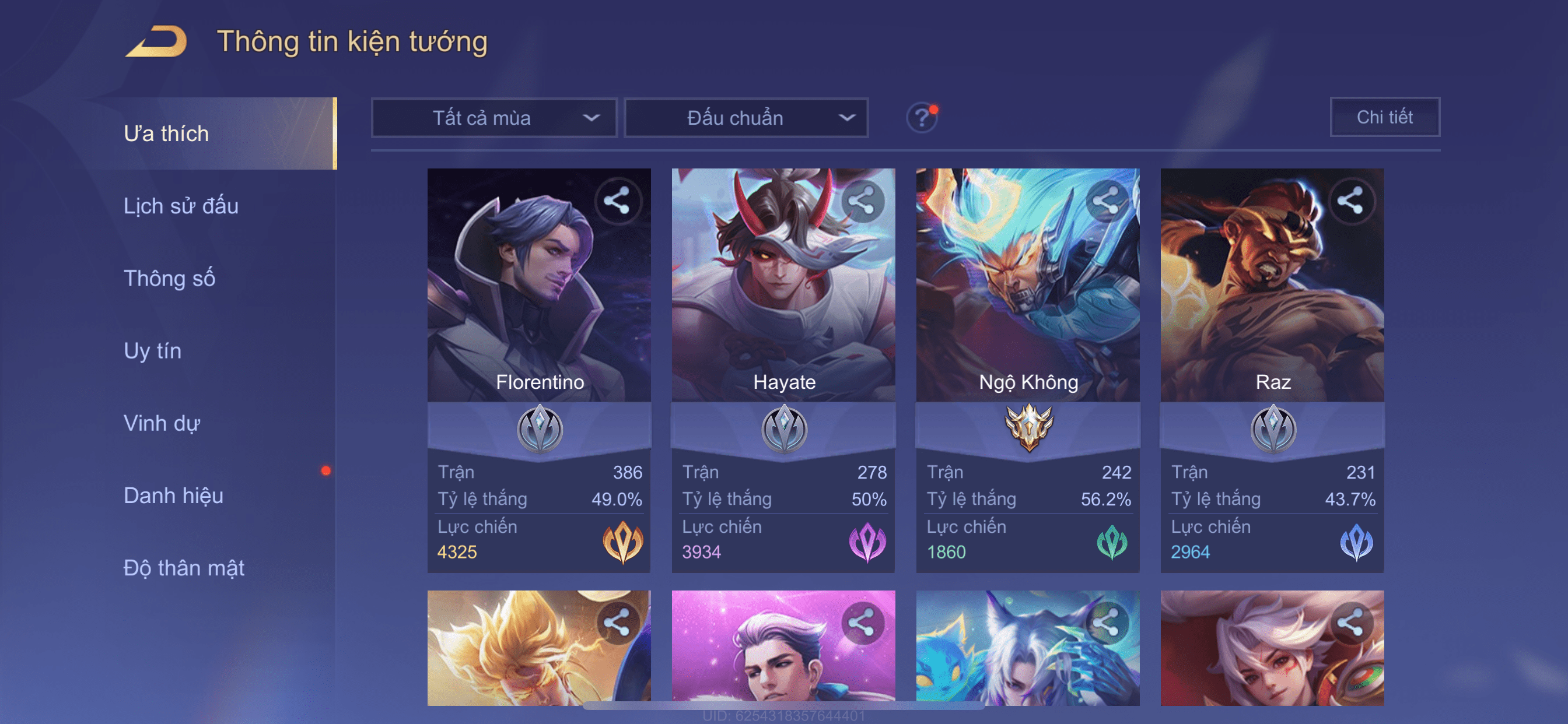This screenshot has height=724, width=1568.
Task: Switch to the 'Lịch sử đấu' tab
Action: click(181, 206)
